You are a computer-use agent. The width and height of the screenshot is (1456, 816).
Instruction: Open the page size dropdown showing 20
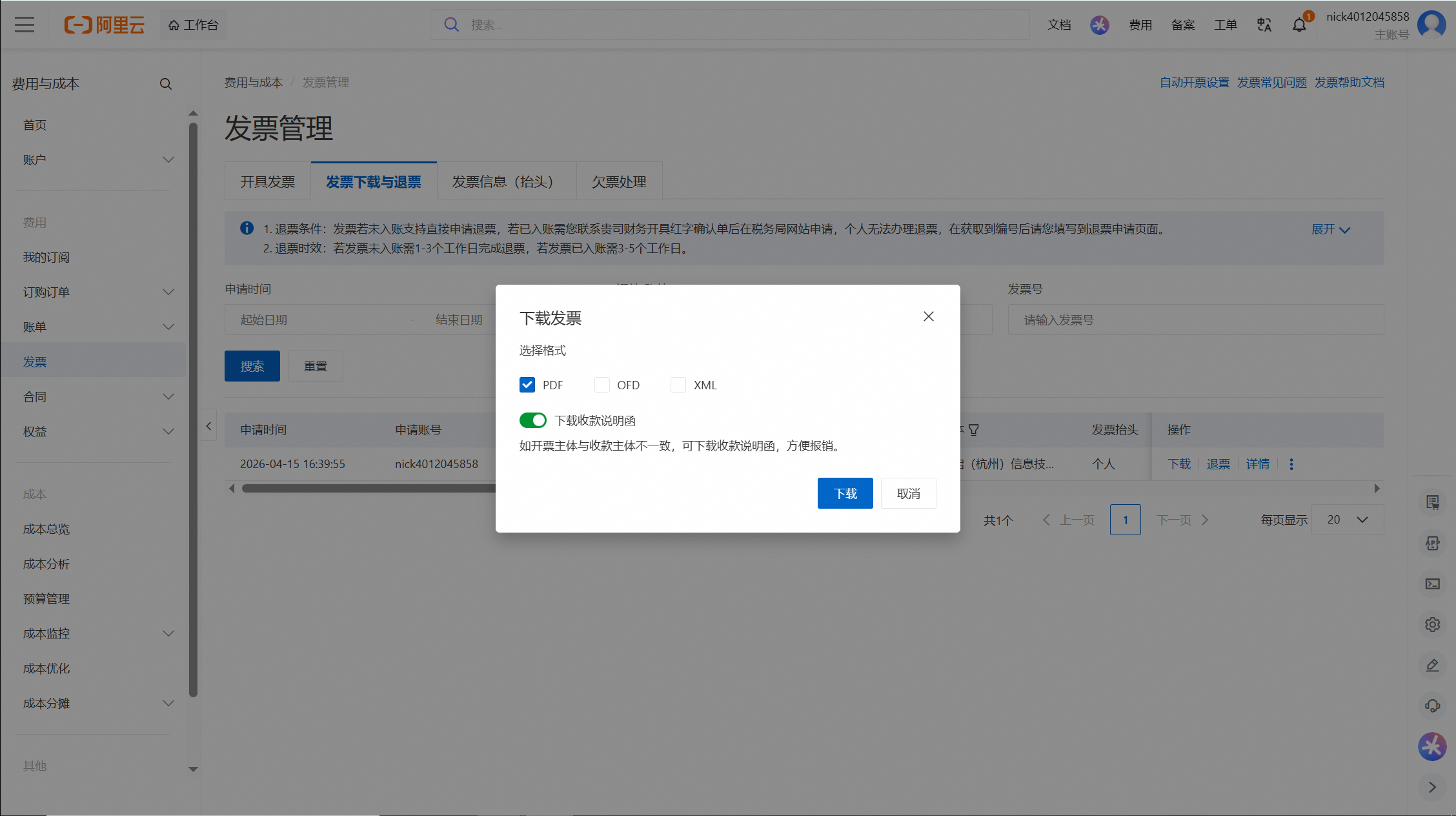click(x=1348, y=520)
